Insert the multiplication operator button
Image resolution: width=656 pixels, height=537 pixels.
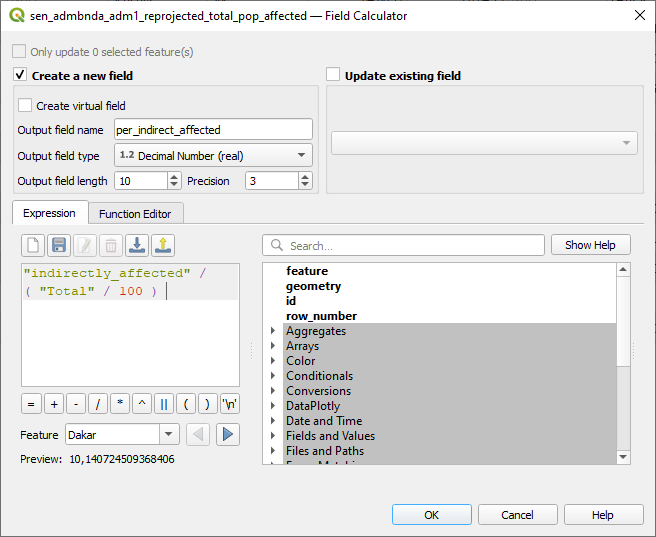click(120, 404)
